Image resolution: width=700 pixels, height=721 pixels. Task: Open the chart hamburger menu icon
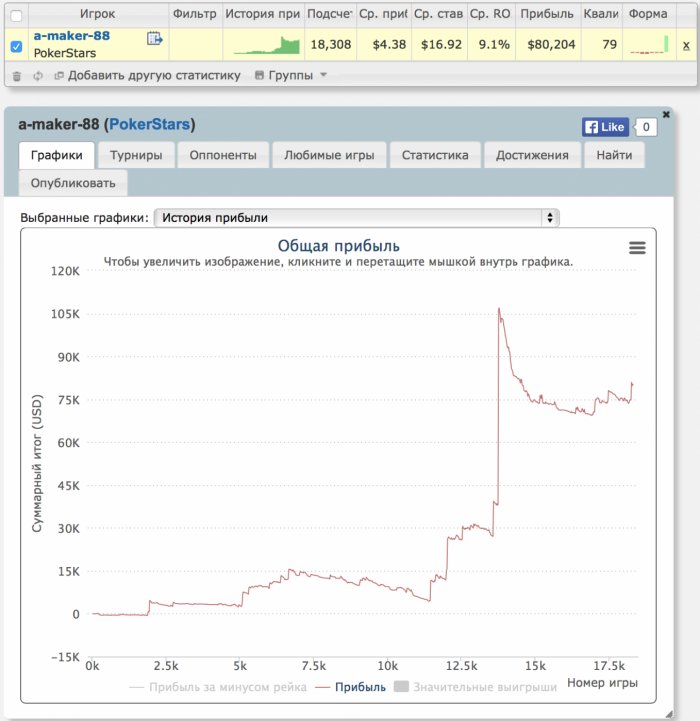[x=637, y=248]
